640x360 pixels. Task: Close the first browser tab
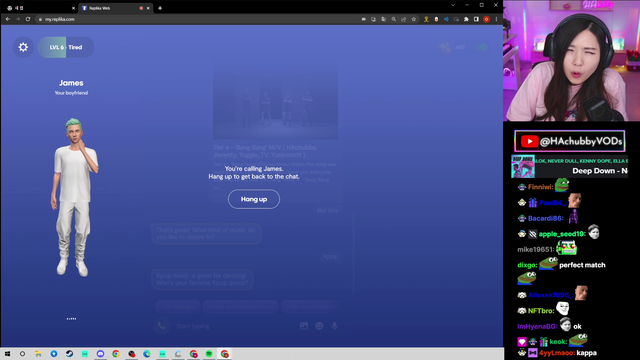point(73,8)
